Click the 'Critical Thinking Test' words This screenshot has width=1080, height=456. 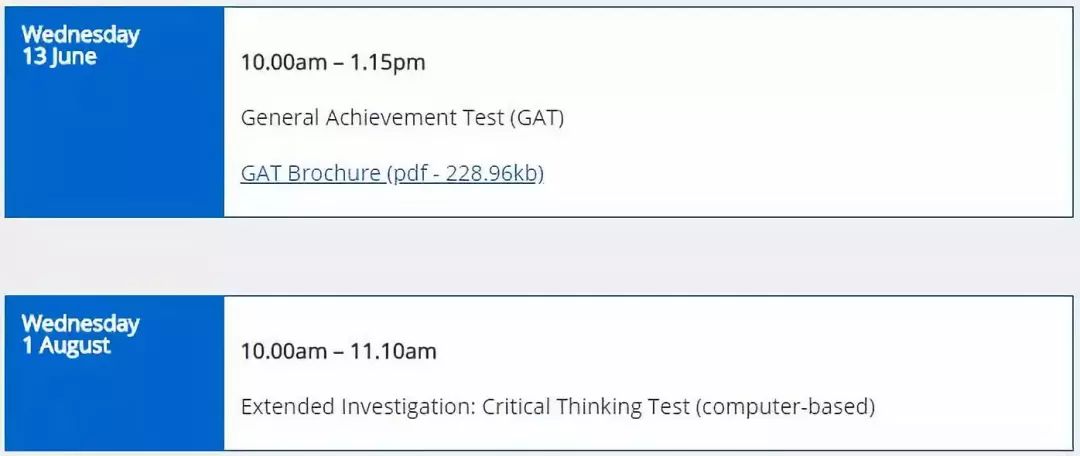(x=585, y=406)
